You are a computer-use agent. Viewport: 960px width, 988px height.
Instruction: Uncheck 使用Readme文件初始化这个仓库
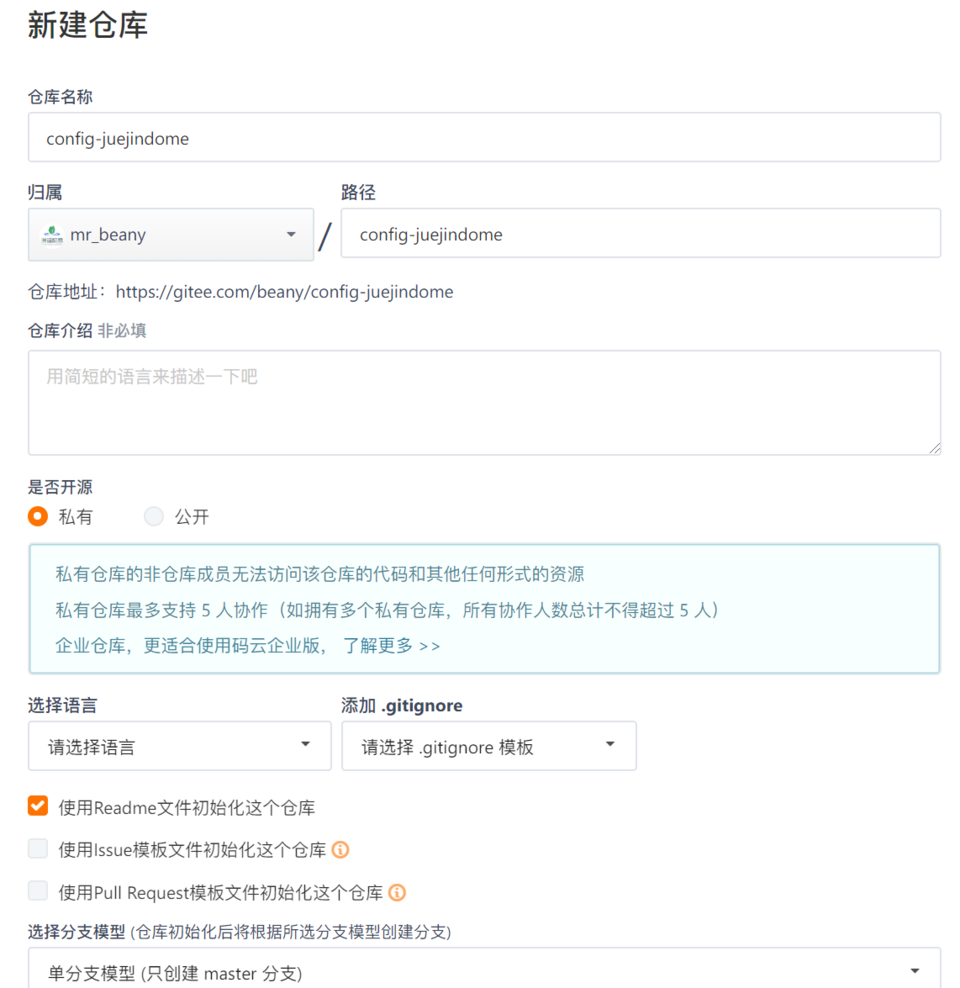[37, 805]
